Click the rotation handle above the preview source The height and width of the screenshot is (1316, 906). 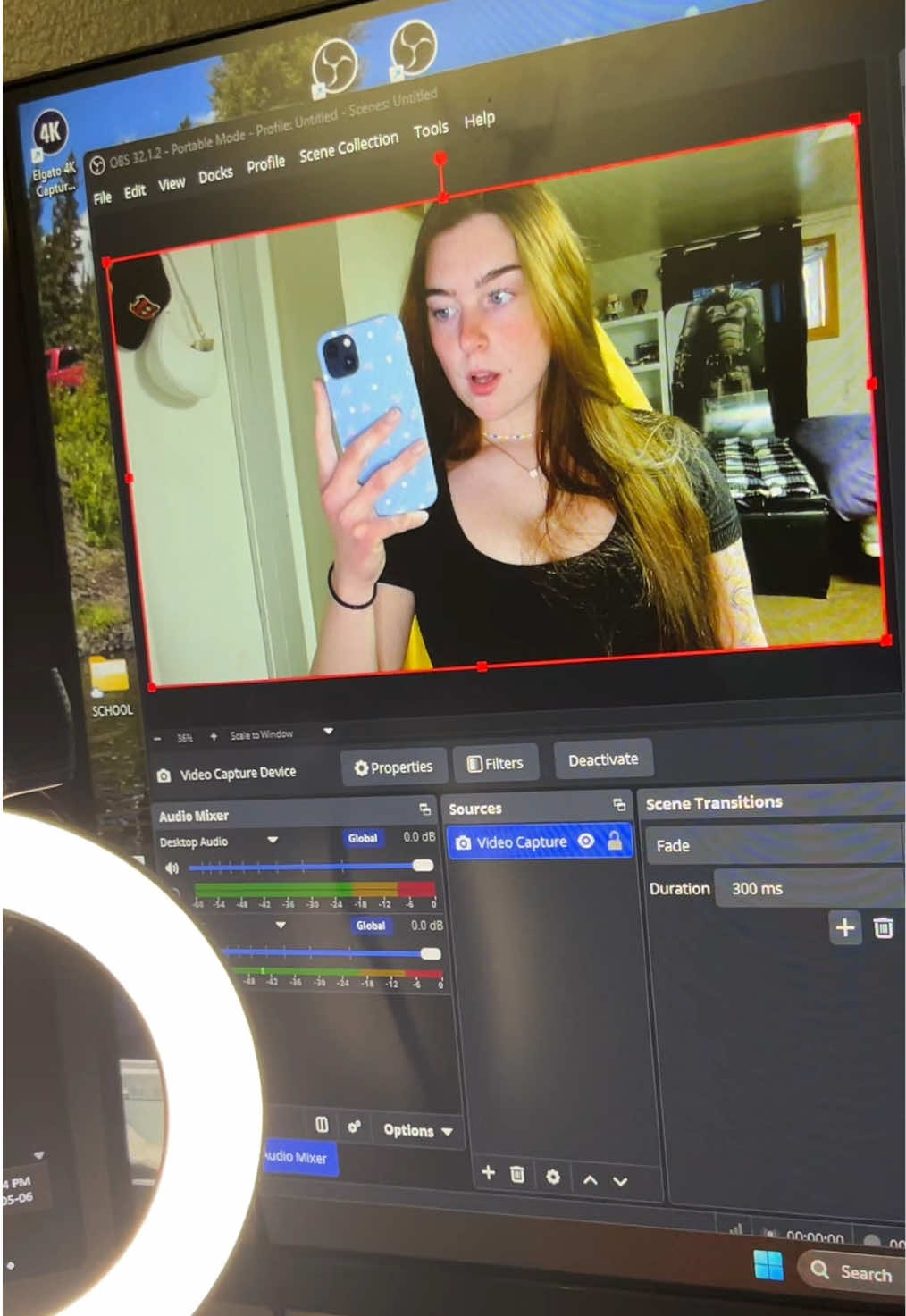[x=440, y=158]
